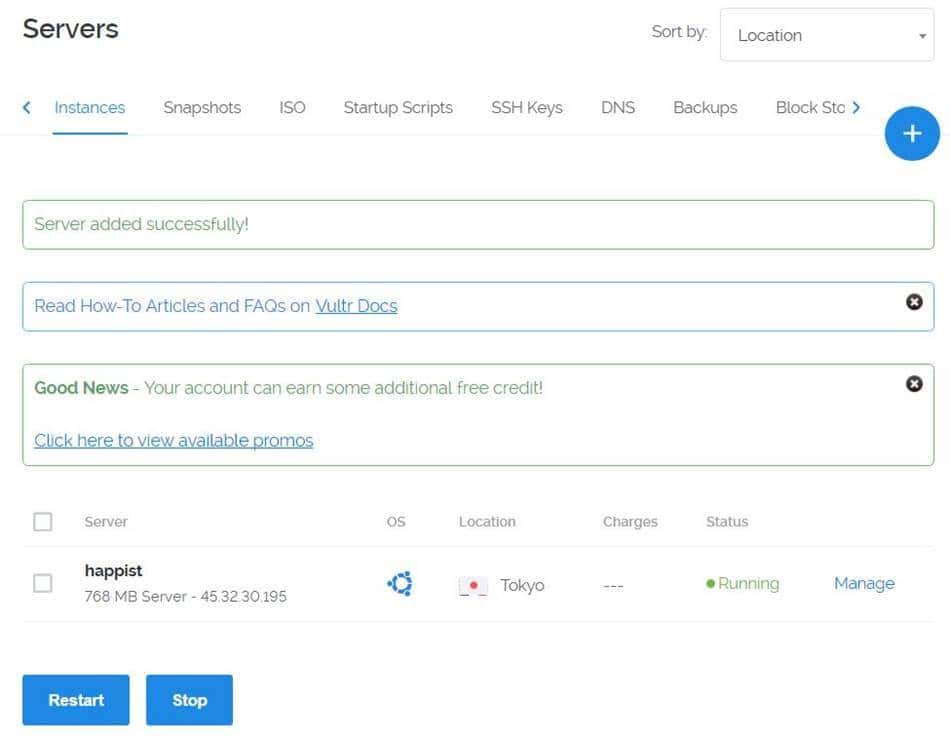Toggle the select-all servers checkbox
The height and width of the screenshot is (741, 950).
pos(43,522)
